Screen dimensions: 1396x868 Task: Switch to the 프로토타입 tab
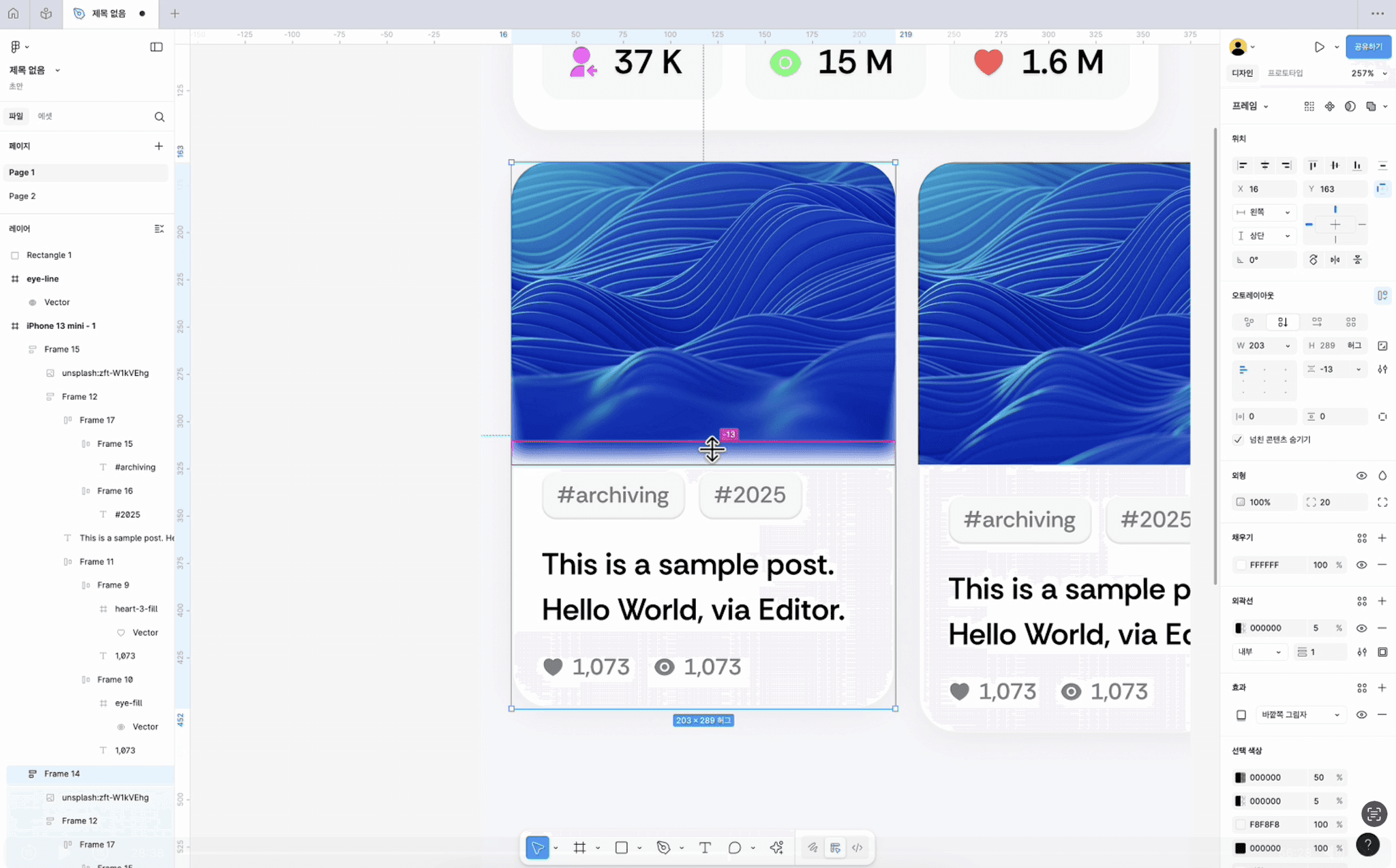tap(1285, 73)
